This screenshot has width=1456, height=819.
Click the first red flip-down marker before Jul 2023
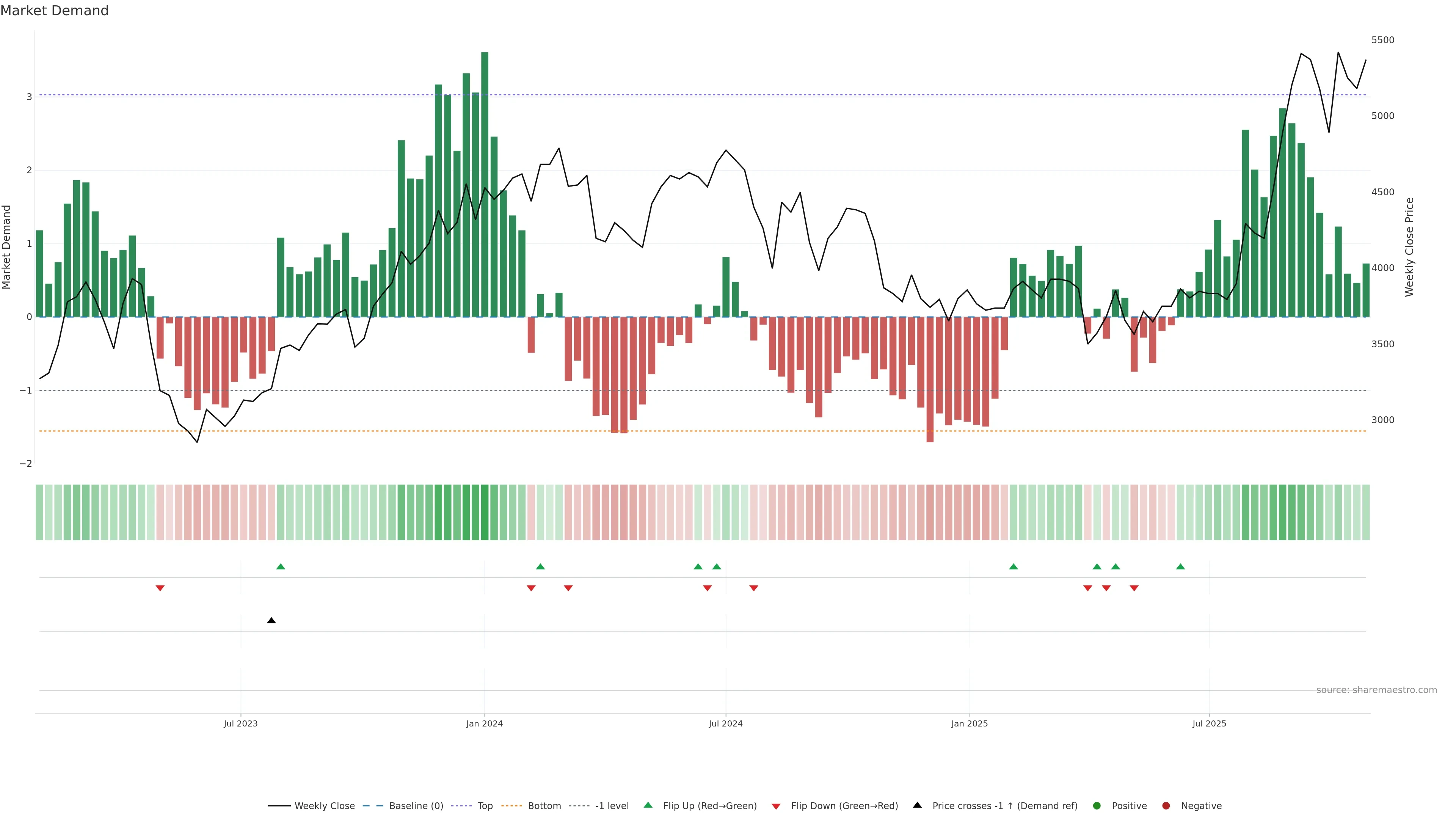point(160,588)
